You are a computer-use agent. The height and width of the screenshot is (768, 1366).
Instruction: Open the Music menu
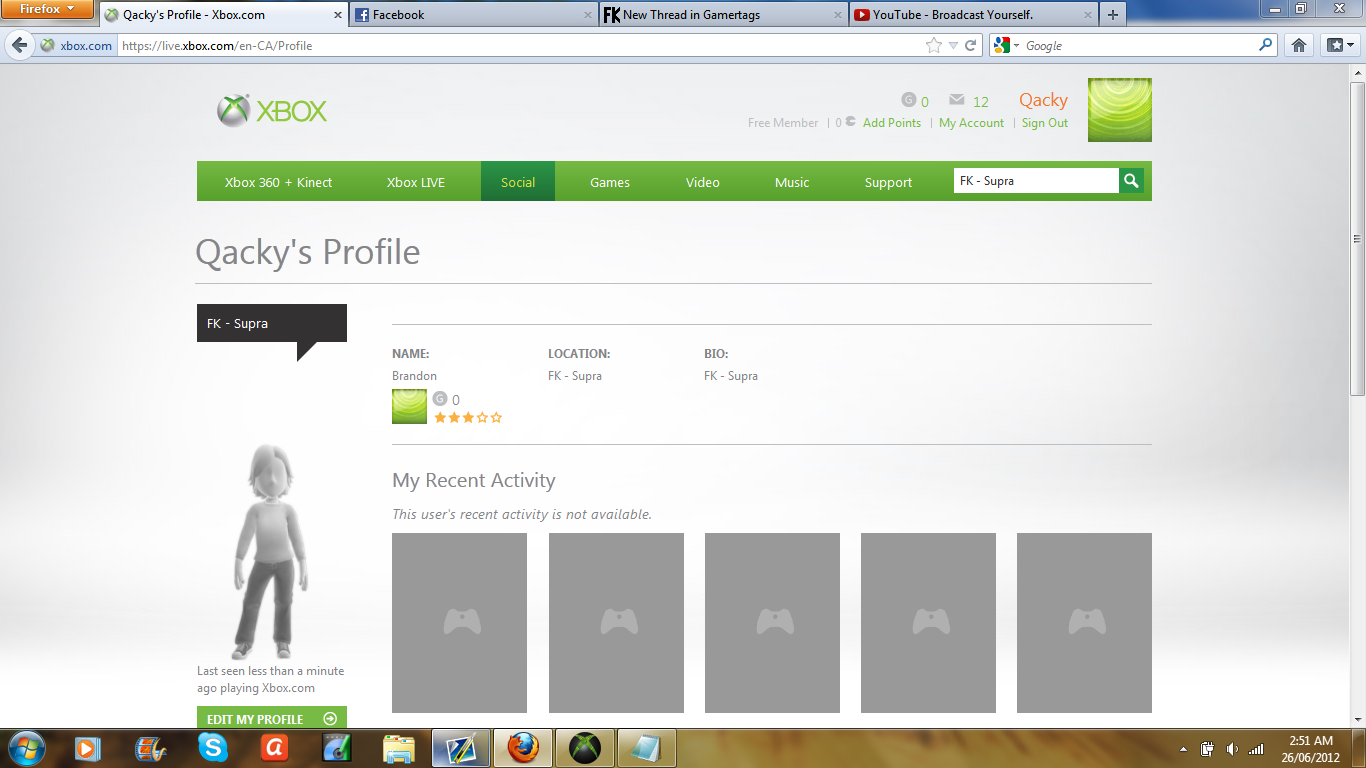tap(792, 182)
